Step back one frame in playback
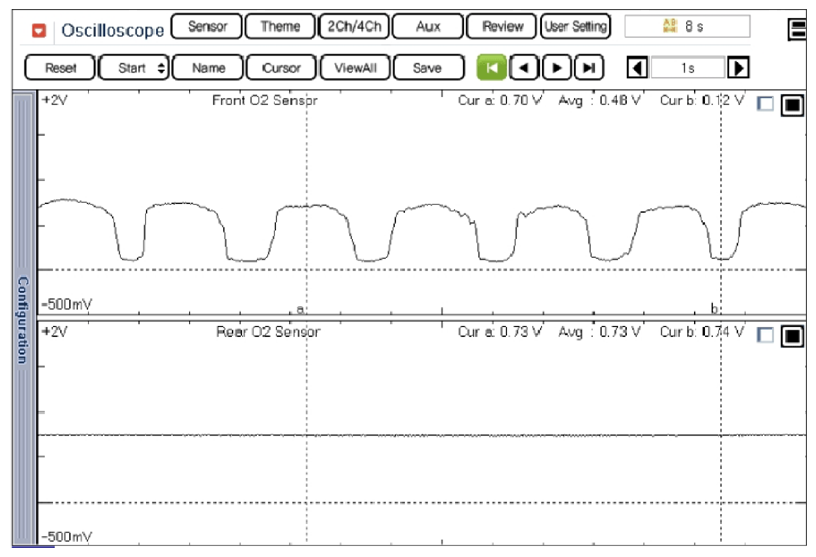The height and width of the screenshot is (557, 816). coord(523,68)
